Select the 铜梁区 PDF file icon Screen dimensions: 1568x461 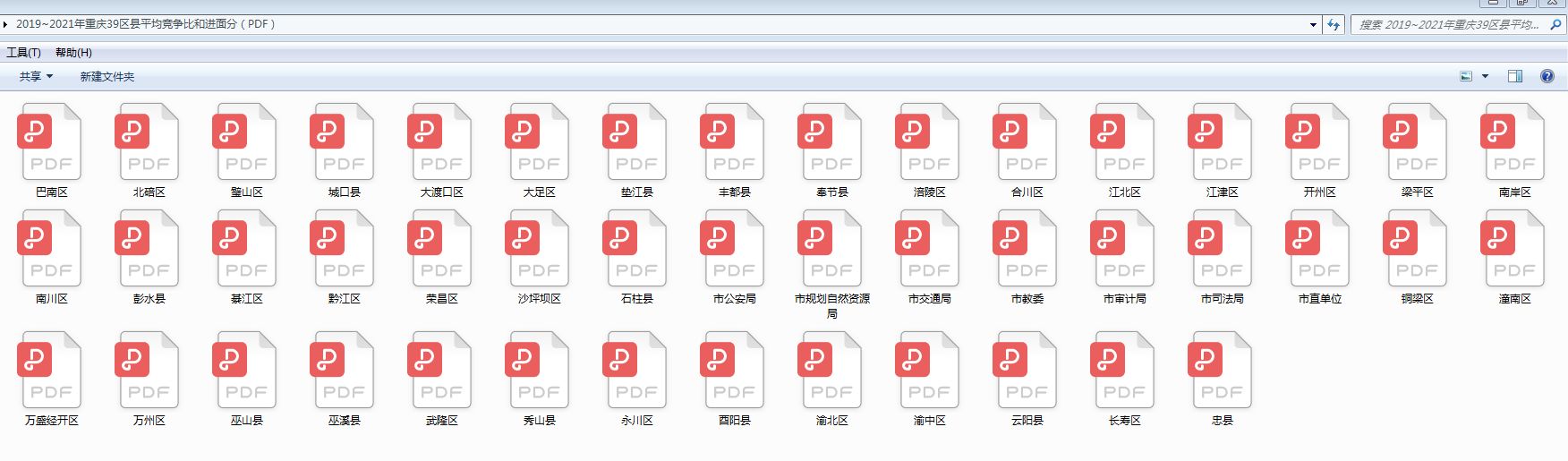coord(1416,248)
